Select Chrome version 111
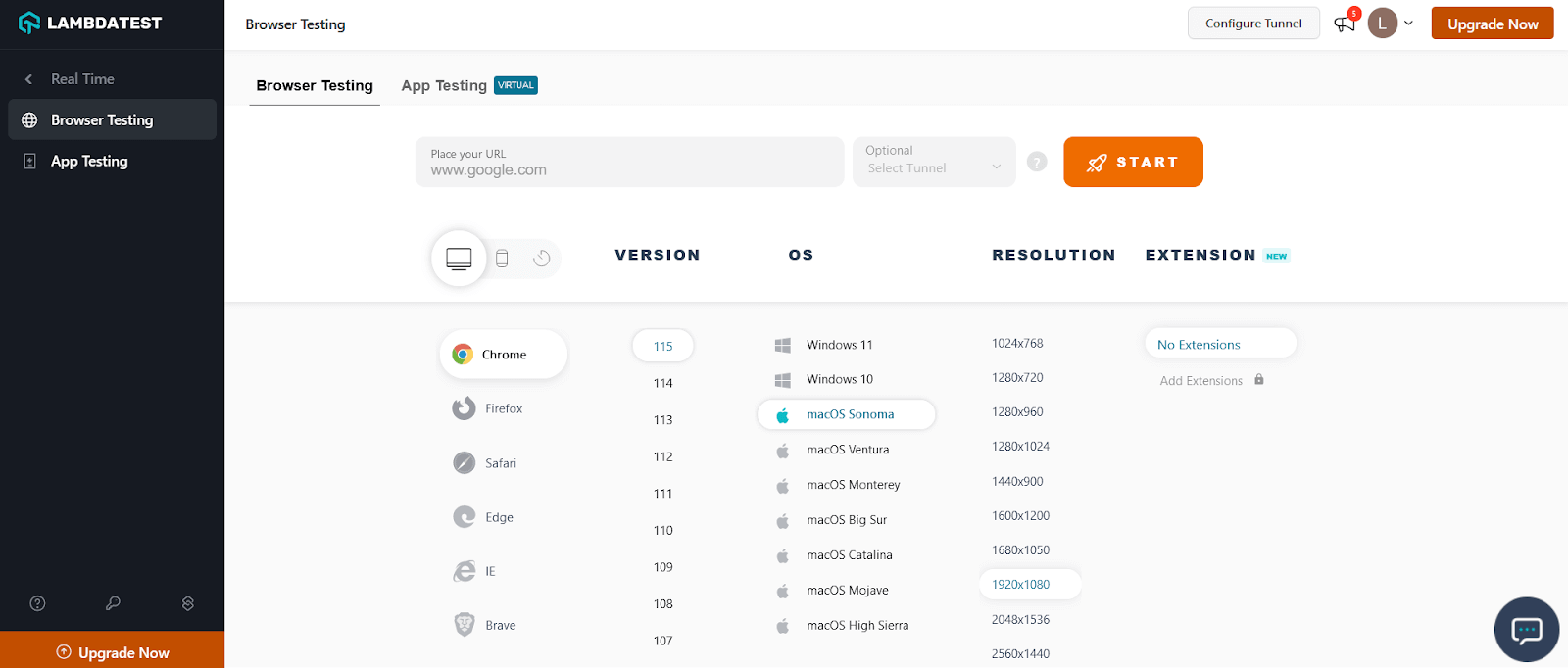This screenshot has width=1568, height=668. (x=663, y=494)
